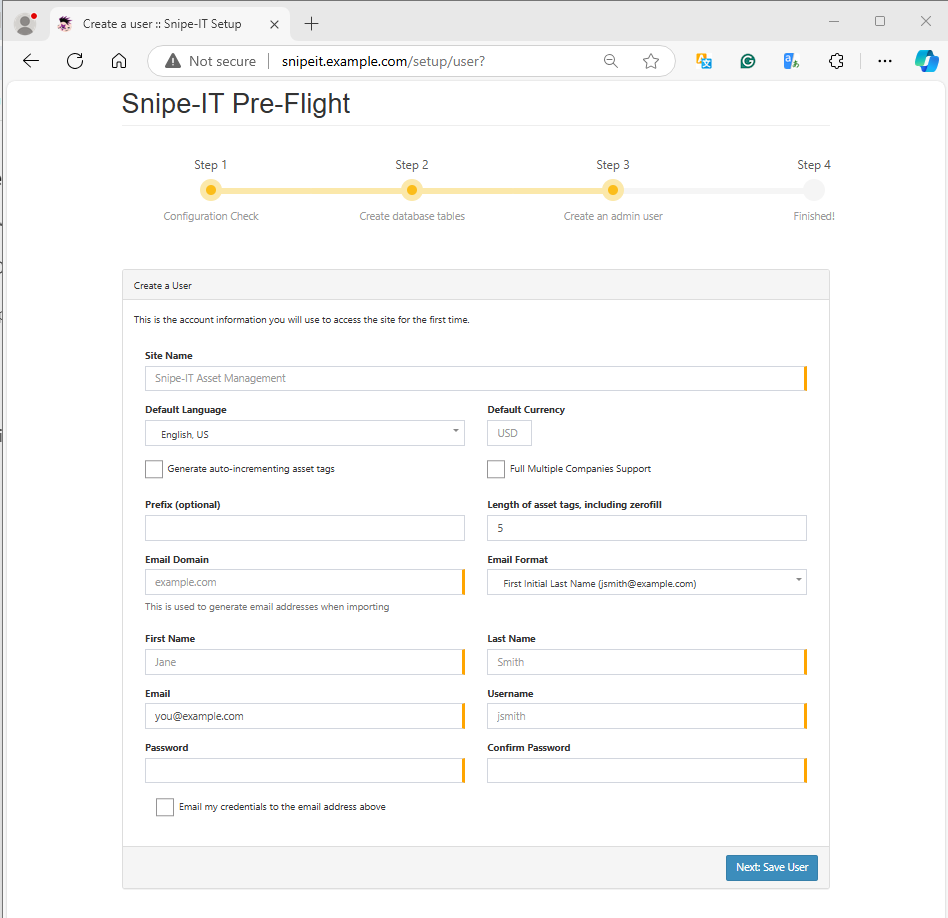Focus the Site Name field
The image size is (948, 918).
[x=476, y=379]
